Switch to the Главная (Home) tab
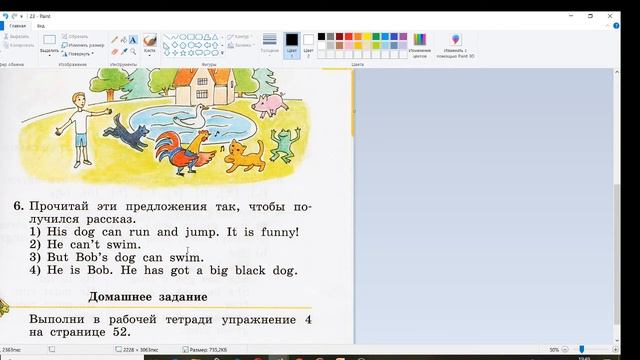Image resolution: width=640 pixels, height=360 pixels. [18, 26]
